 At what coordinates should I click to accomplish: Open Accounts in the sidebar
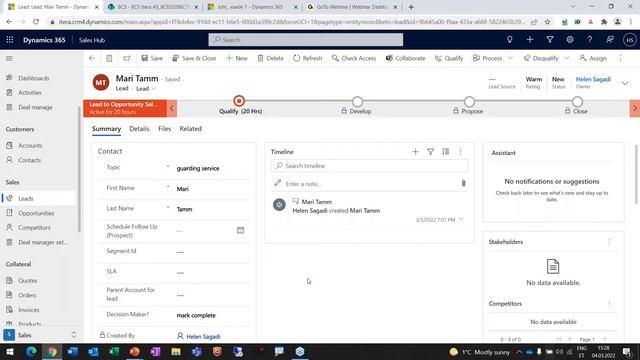(30, 145)
